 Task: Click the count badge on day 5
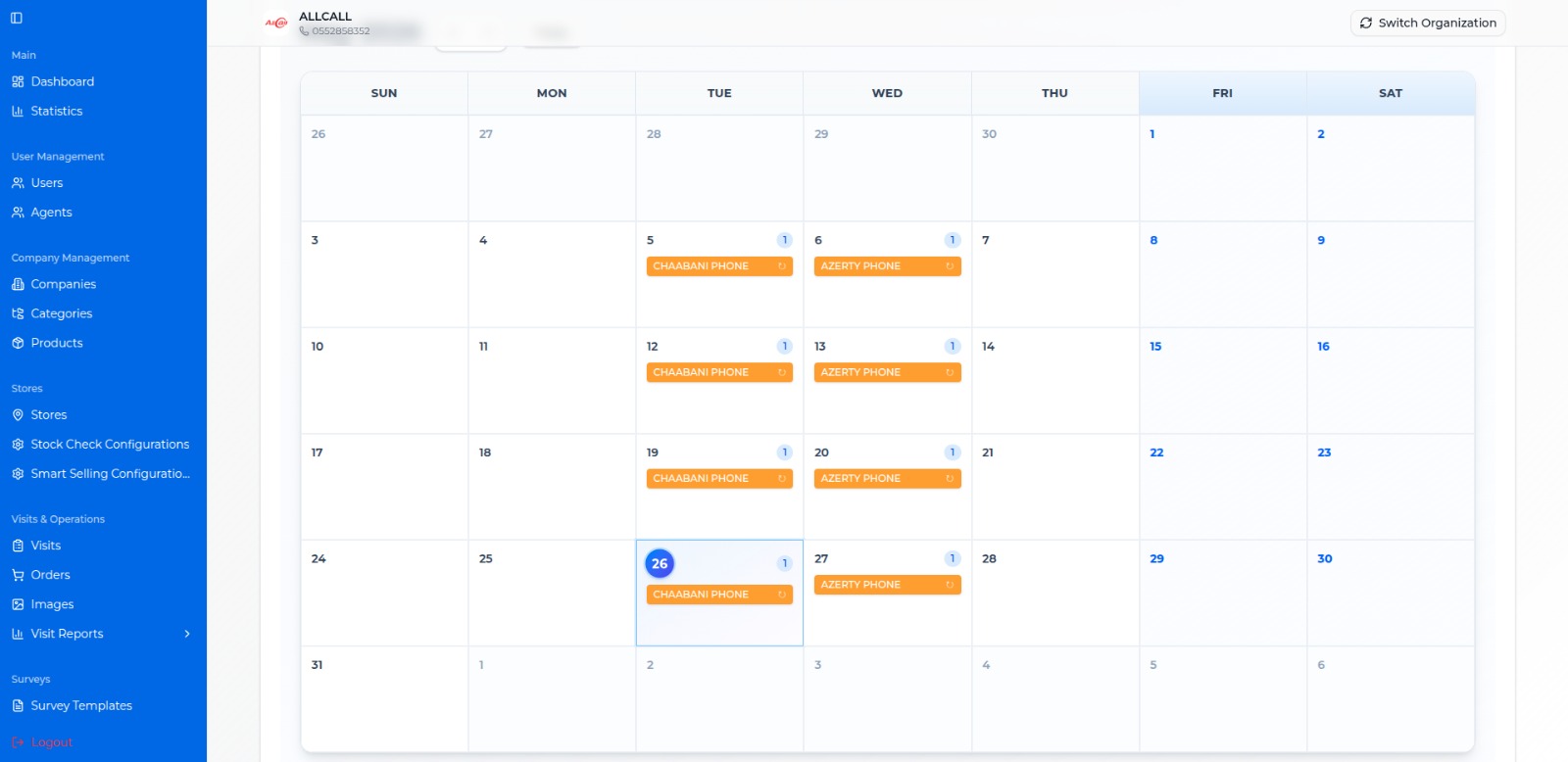tap(784, 240)
